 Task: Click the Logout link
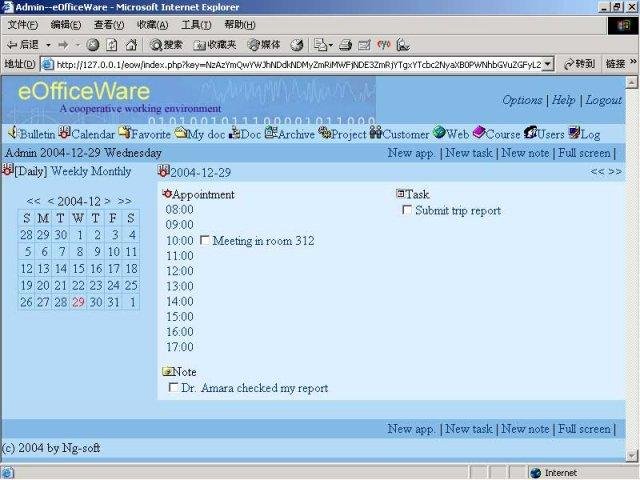coord(604,100)
